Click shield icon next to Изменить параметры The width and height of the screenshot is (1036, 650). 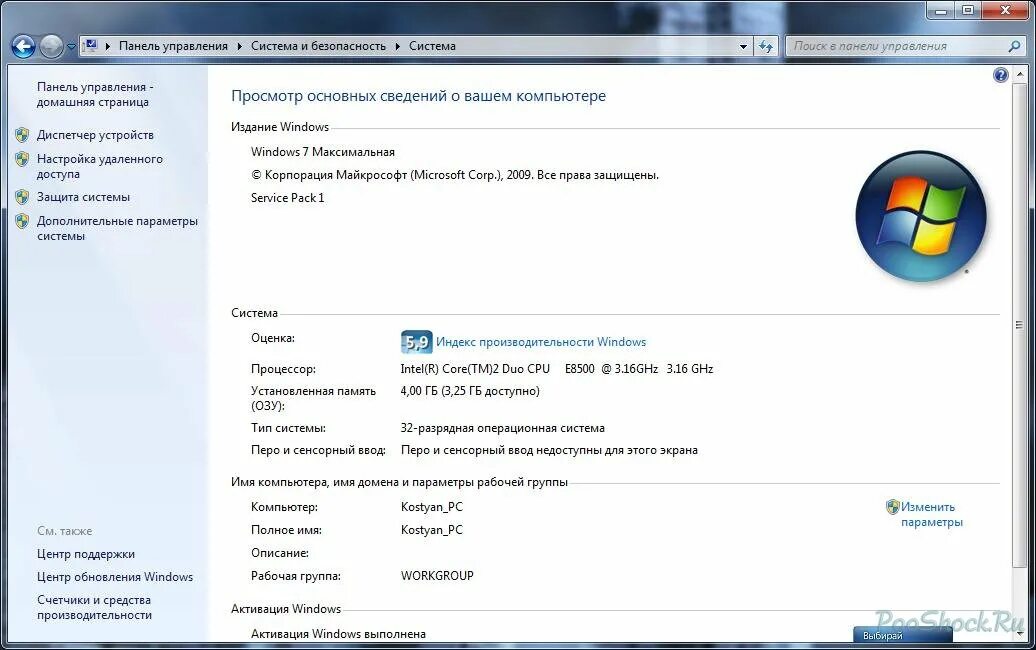click(x=893, y=507)
